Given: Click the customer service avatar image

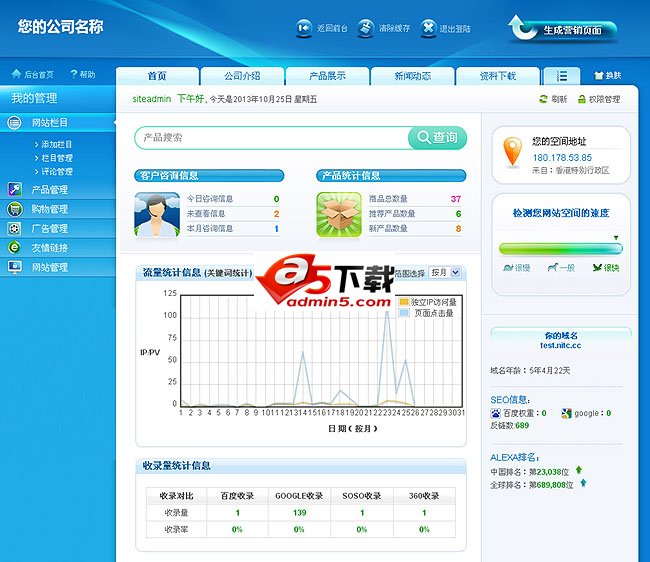Looking at the screenshot, I should point(157,215).
